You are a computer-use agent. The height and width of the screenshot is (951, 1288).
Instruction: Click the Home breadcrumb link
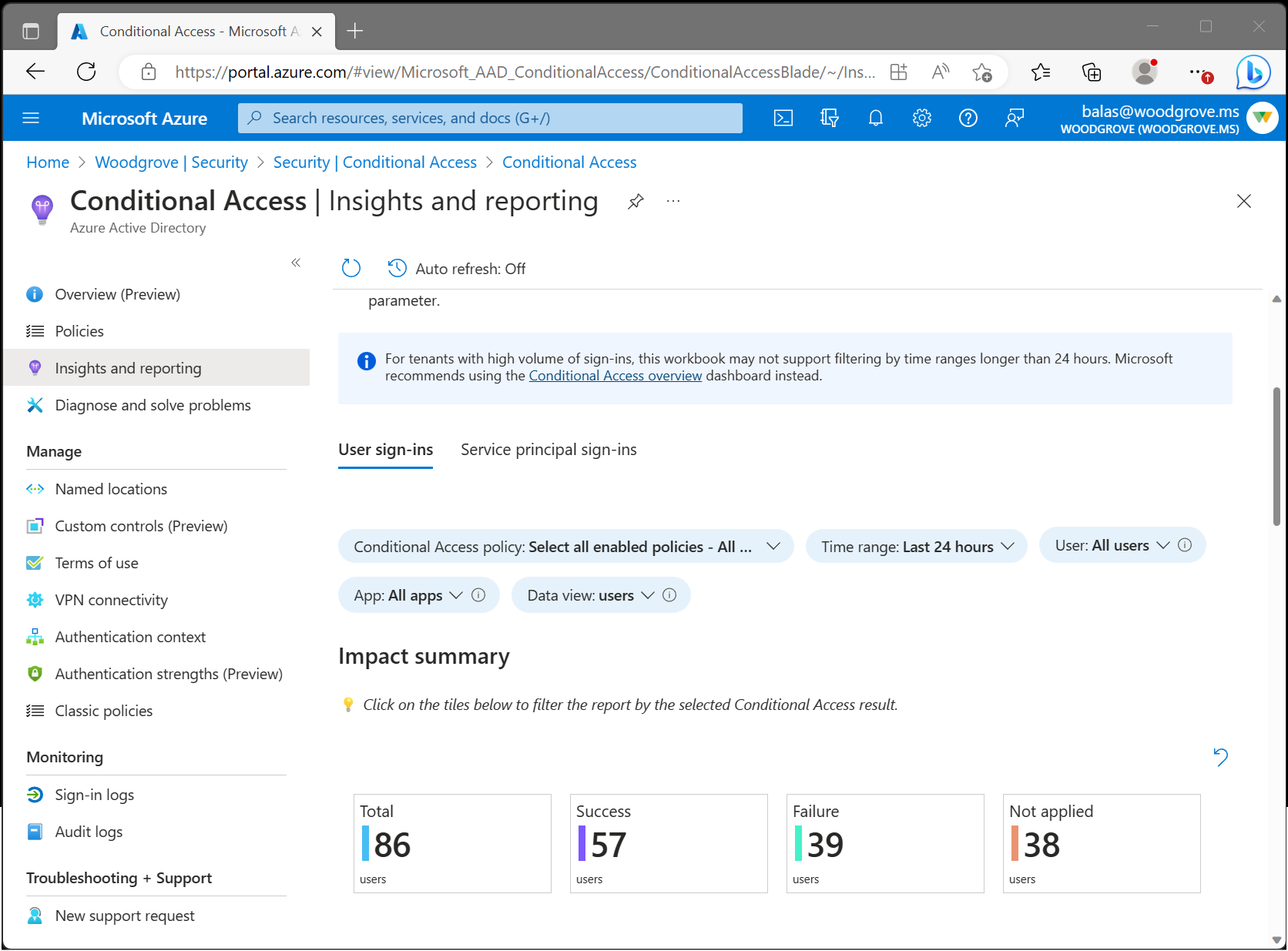point(48,162)
